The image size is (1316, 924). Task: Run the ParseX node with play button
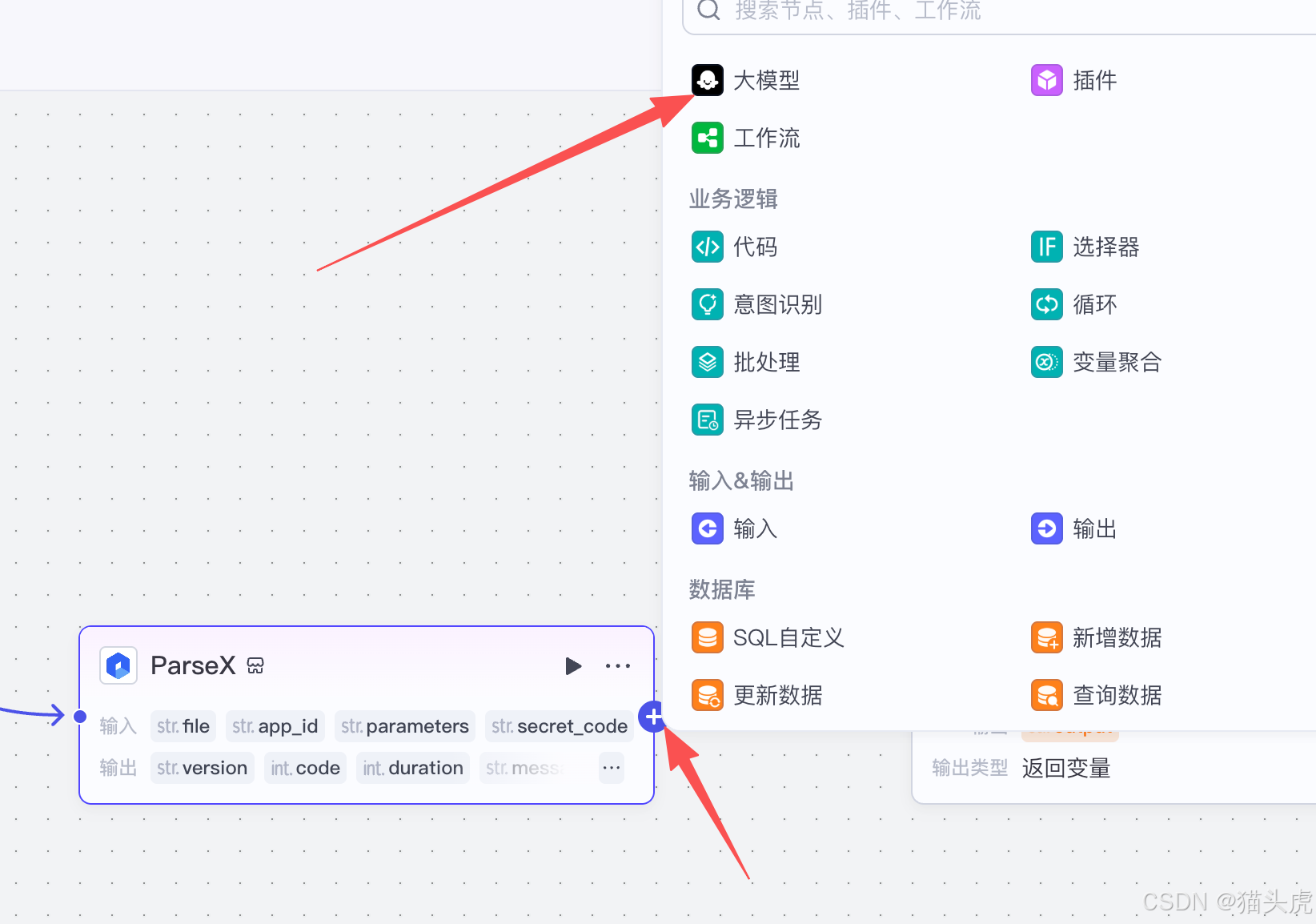(573, 665)
